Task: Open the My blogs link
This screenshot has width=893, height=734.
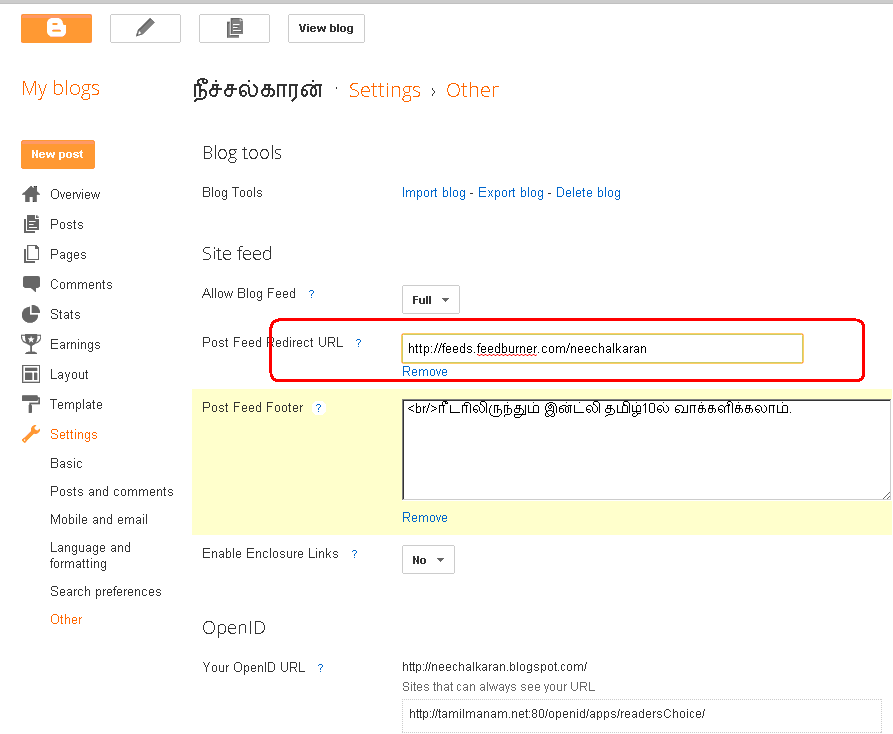Action: coord(60,89)
